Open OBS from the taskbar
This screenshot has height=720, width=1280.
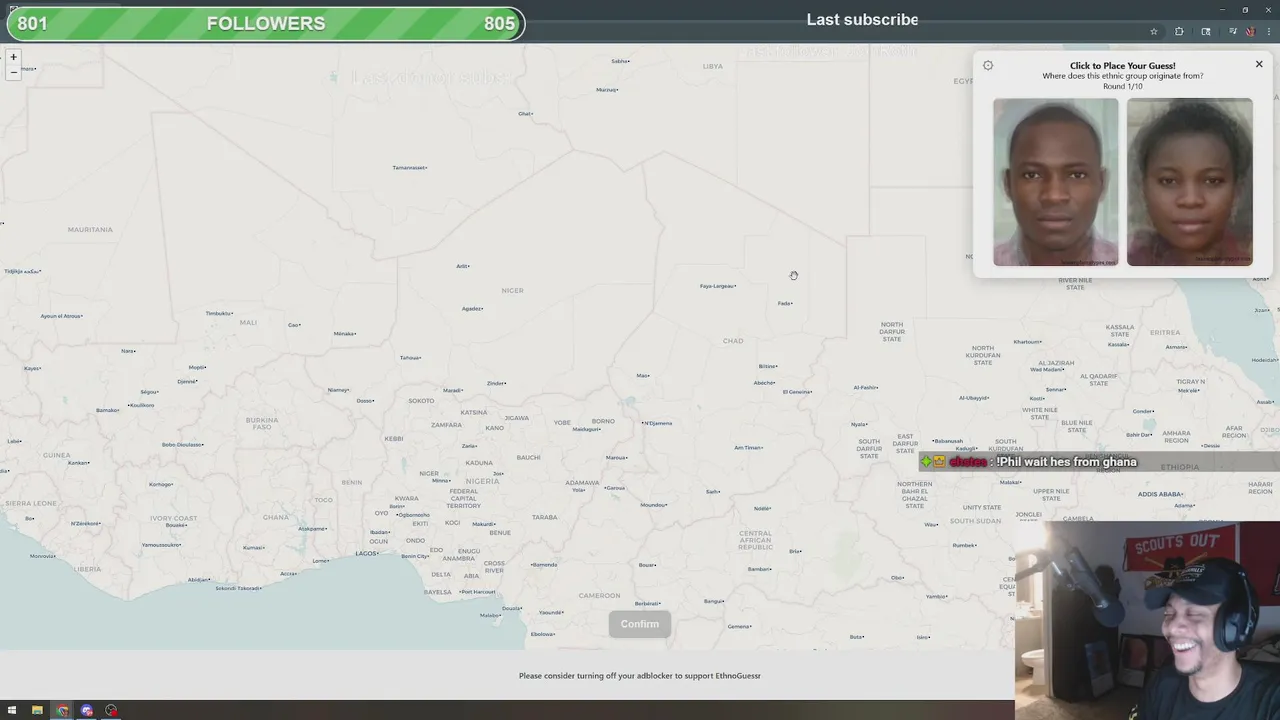coord(111,711)
